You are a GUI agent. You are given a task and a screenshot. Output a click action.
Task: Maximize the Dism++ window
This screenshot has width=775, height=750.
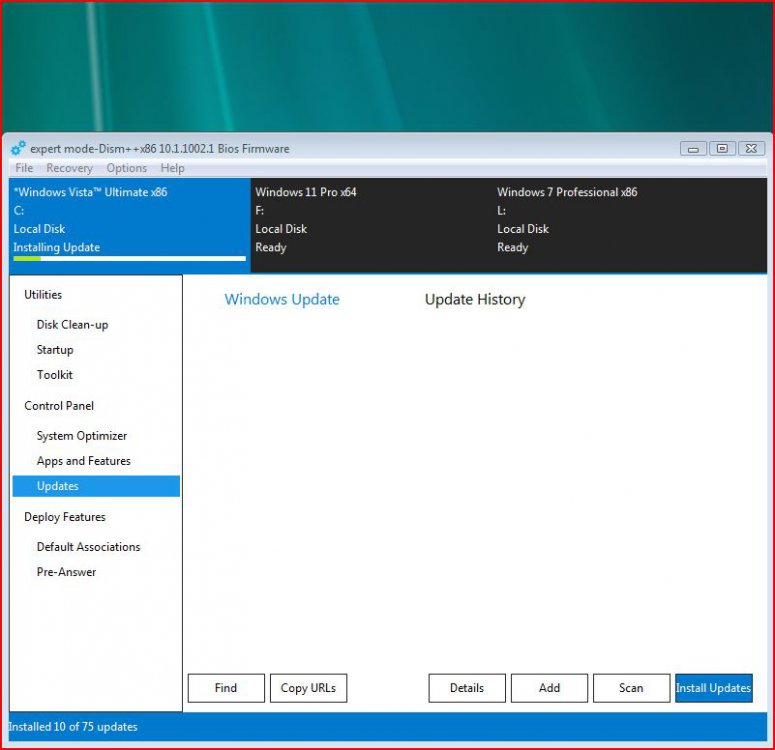pyautogui.click(x=722, y=148)
